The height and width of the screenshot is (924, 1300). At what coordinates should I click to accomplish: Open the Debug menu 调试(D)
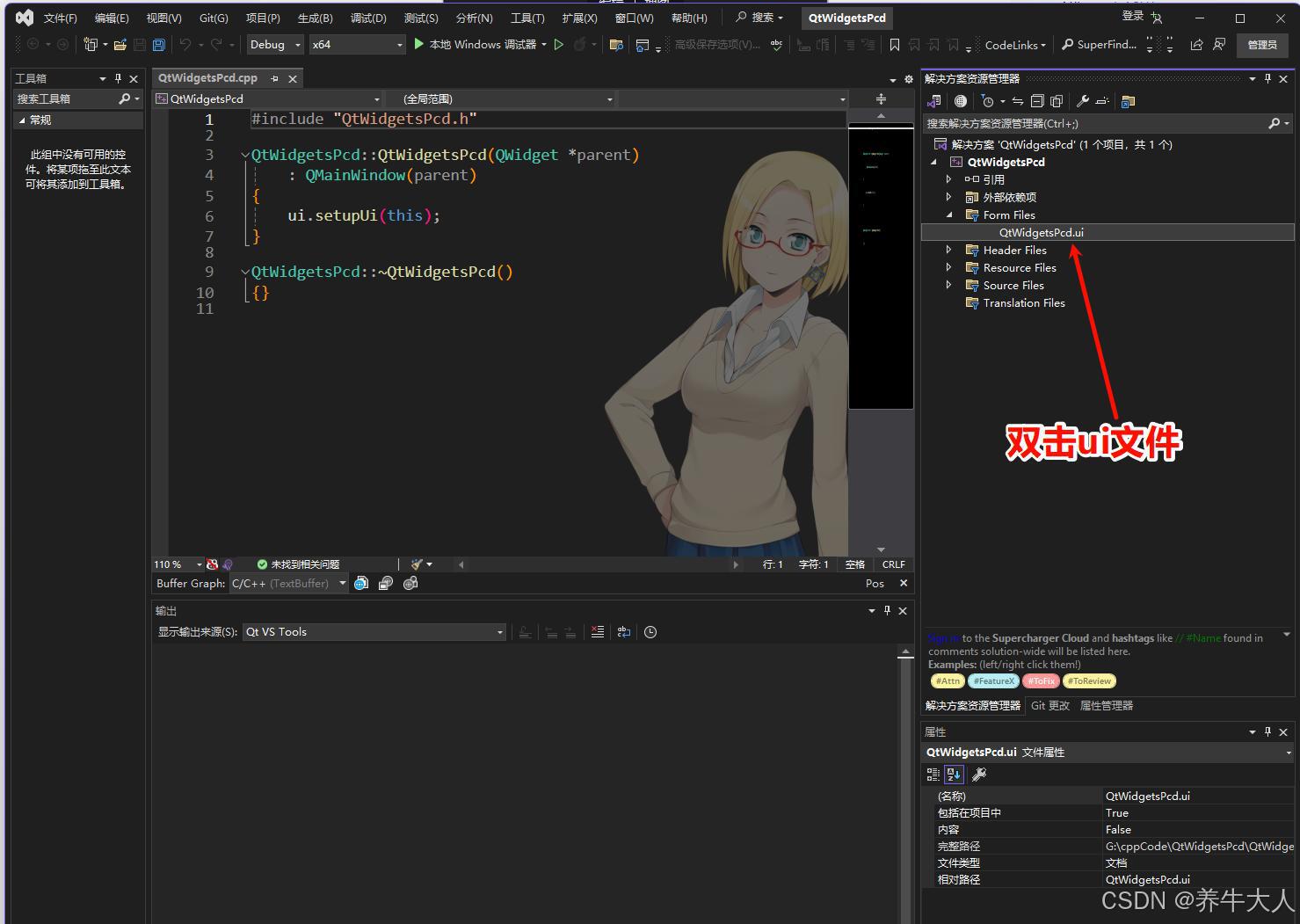click(368, 18)
